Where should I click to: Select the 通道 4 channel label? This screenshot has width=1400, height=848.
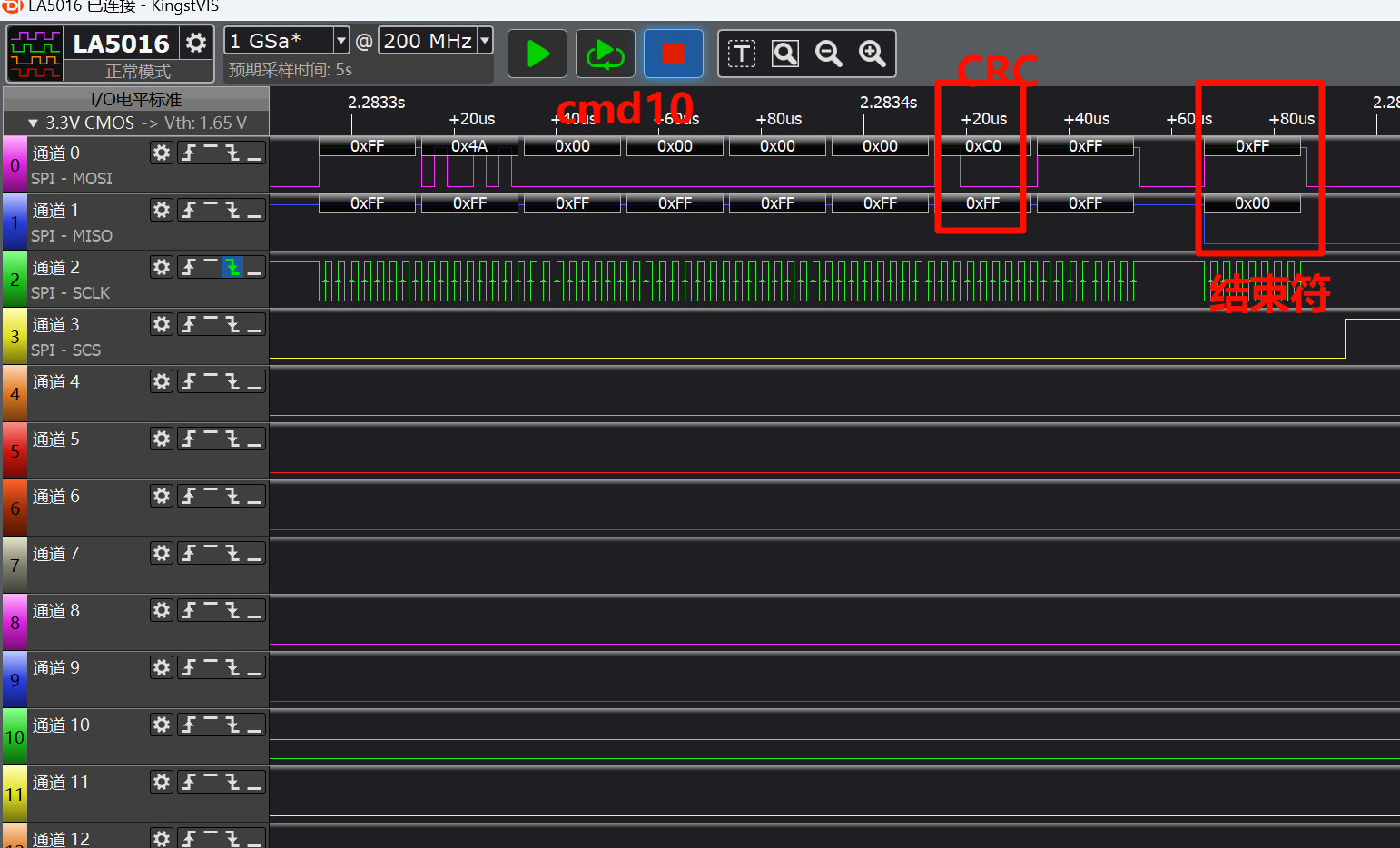[56, 382]
